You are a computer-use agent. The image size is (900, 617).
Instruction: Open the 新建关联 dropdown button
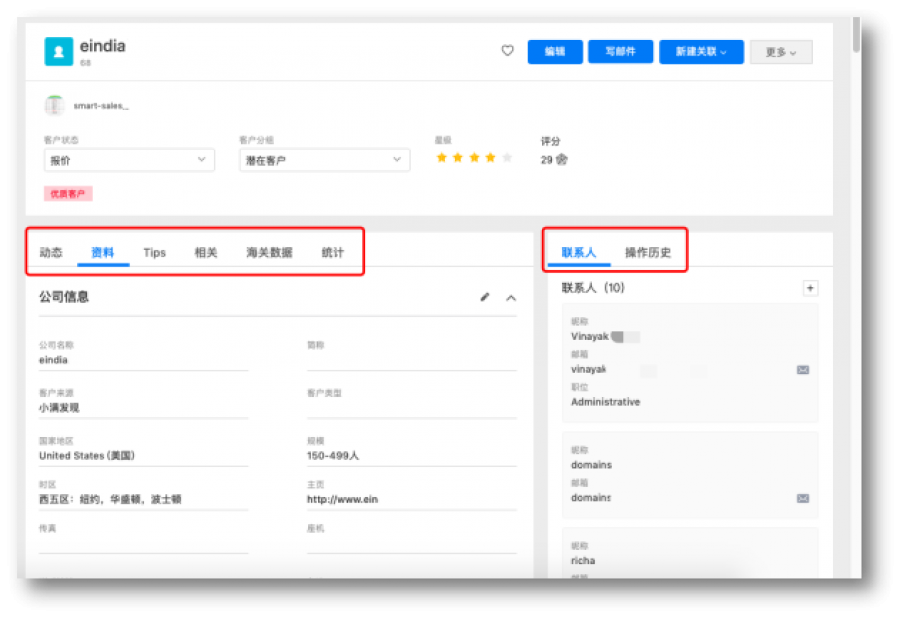pos(701,52)
